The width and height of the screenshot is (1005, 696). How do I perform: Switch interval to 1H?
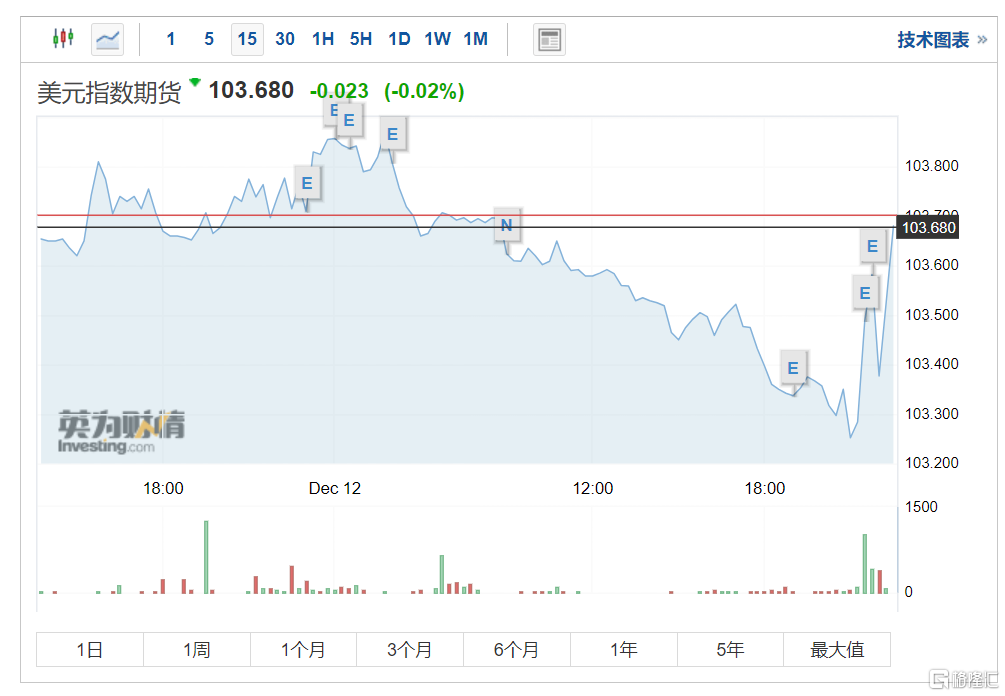[323, 39]
